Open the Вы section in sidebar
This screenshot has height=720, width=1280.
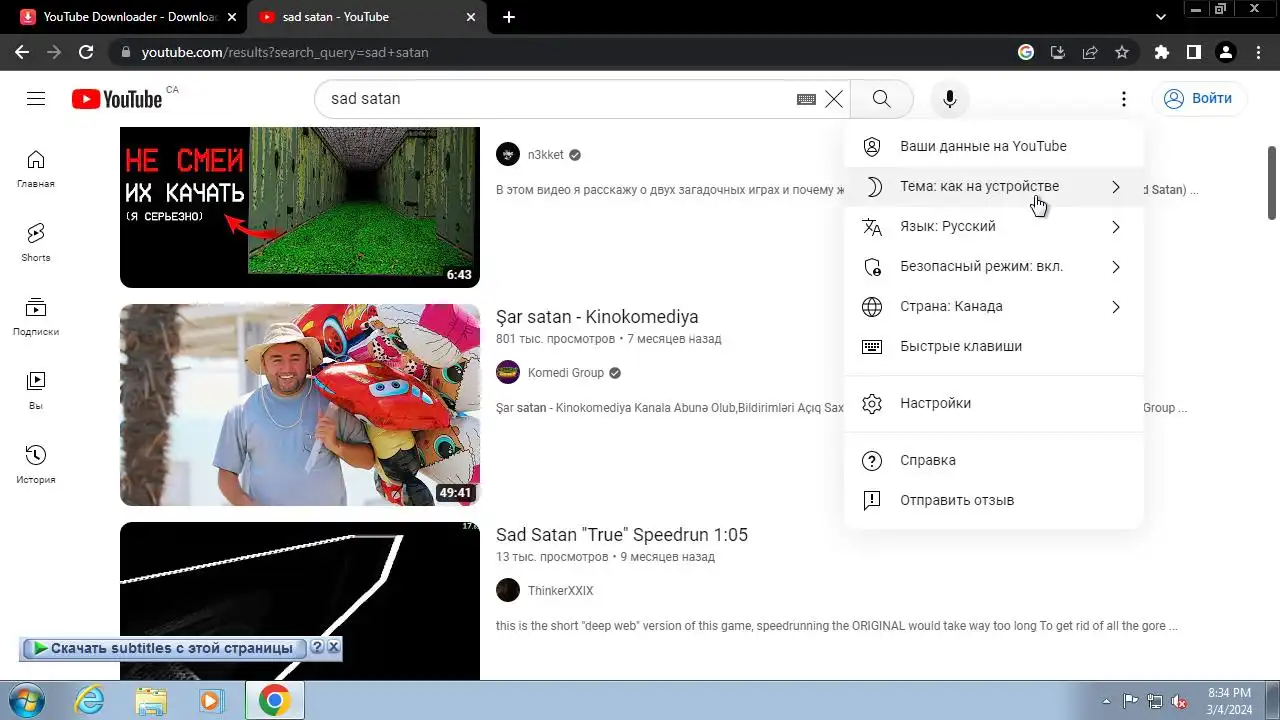36,391
